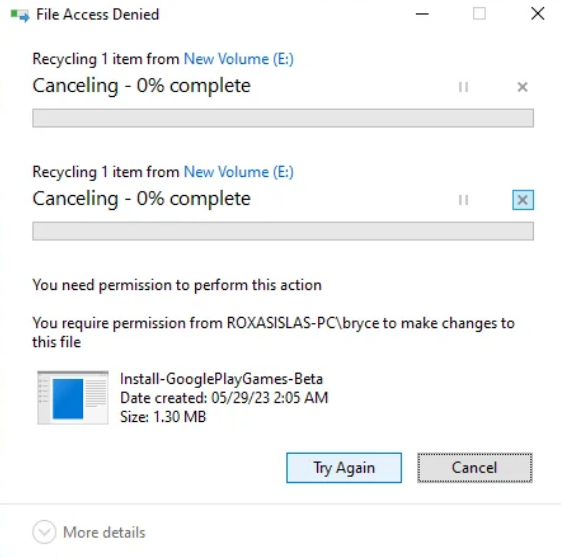This screenshot has height=557, width=561.
Task: Click the file transfer icon in title bar
Action: click(20, 15)
